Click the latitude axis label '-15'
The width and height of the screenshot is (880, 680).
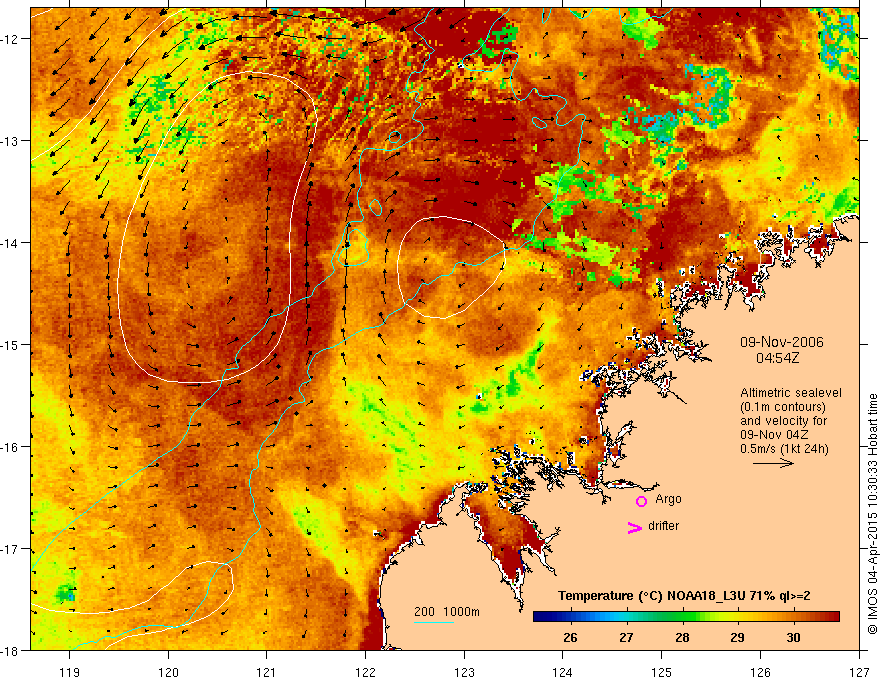[x=11, y=344]
